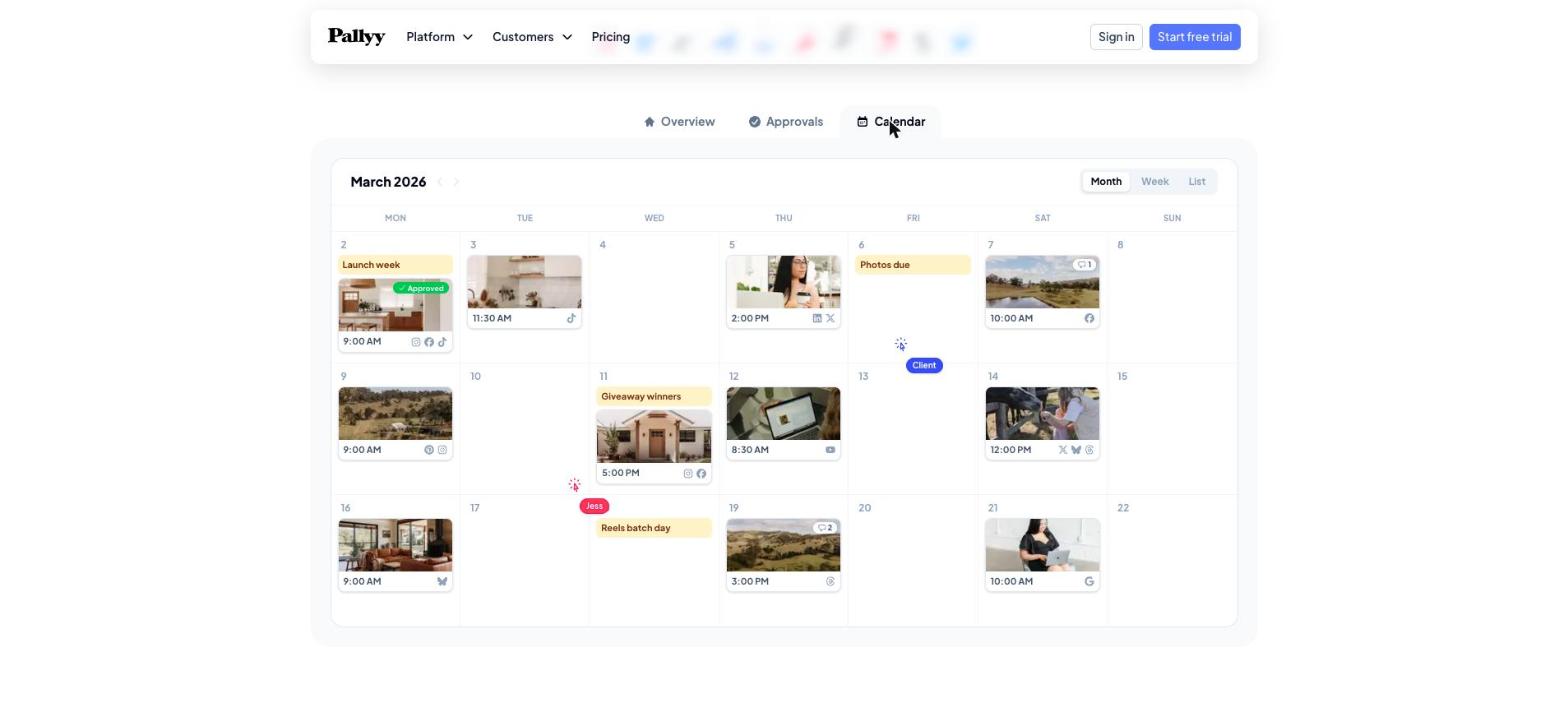
Task: Open the Giveaway winners note
Action: point(654,397)
